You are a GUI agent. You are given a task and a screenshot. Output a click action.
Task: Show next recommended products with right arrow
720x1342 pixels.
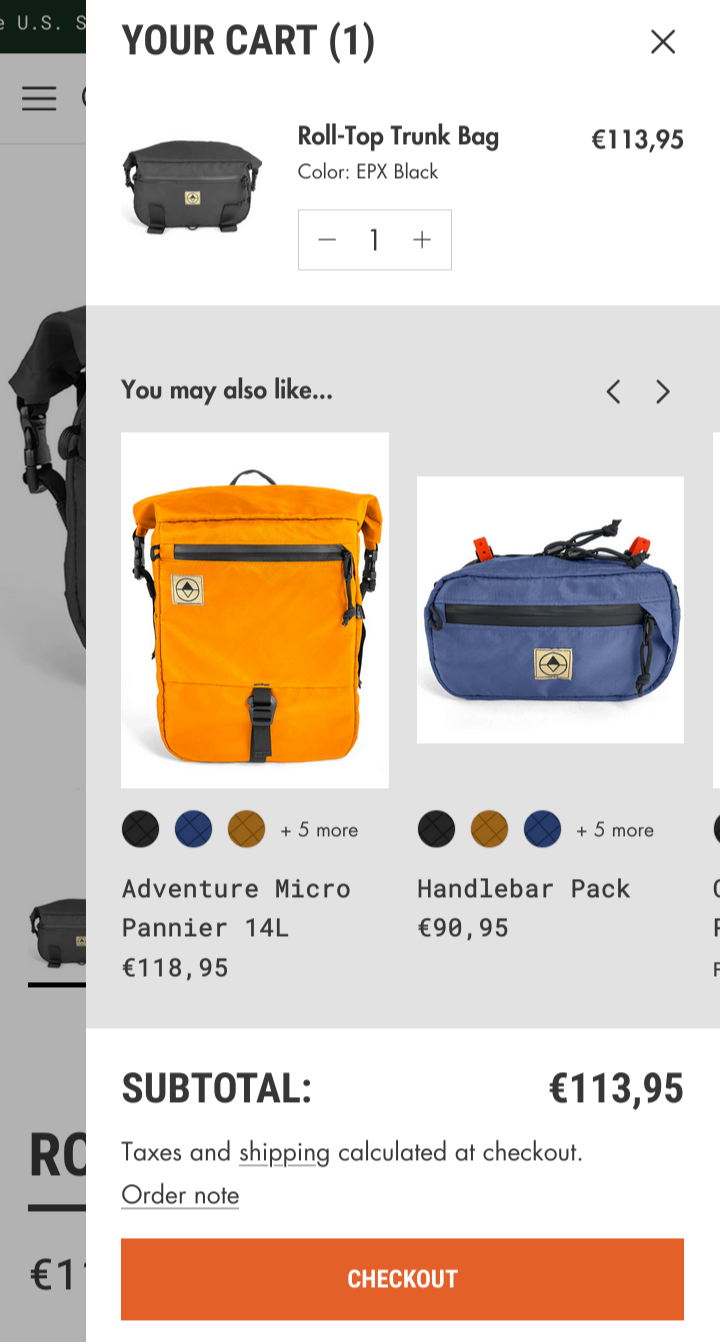pos(663,391)
